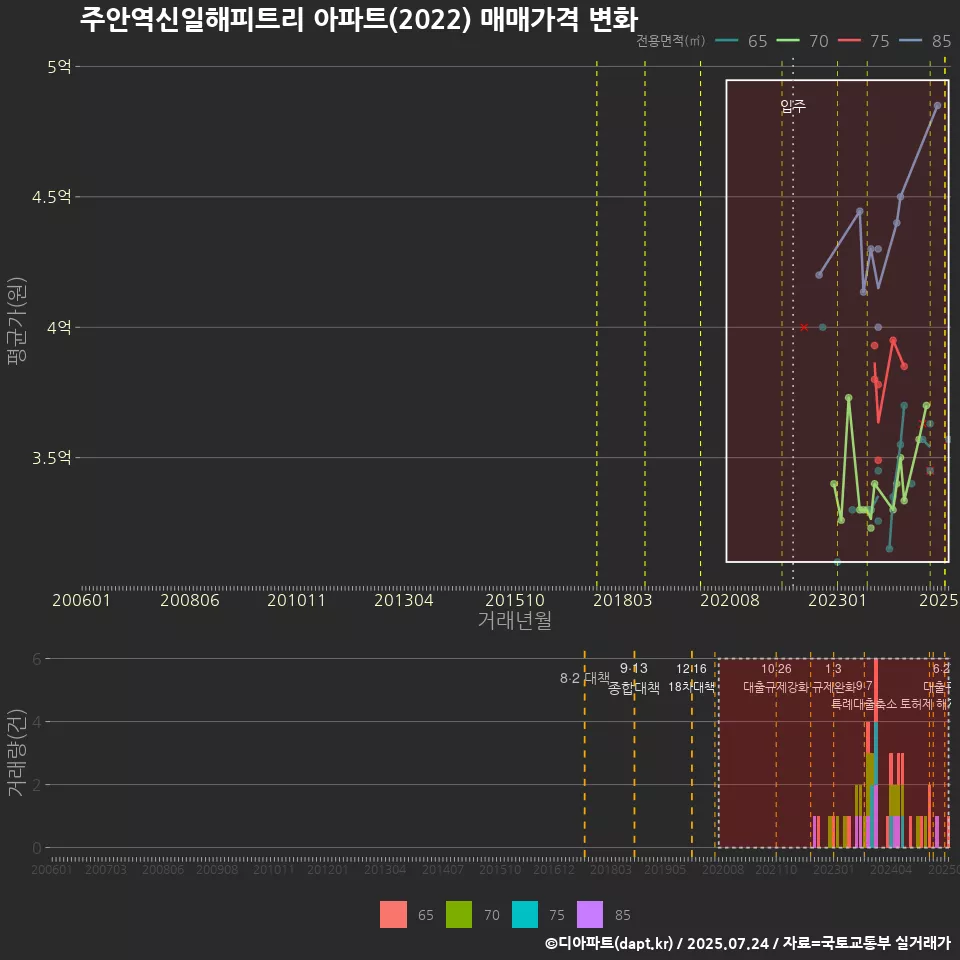Click the 85㎡ blue line swatch in top legend
The height and width of the screenshot is (960, 960).
[910, 41]
